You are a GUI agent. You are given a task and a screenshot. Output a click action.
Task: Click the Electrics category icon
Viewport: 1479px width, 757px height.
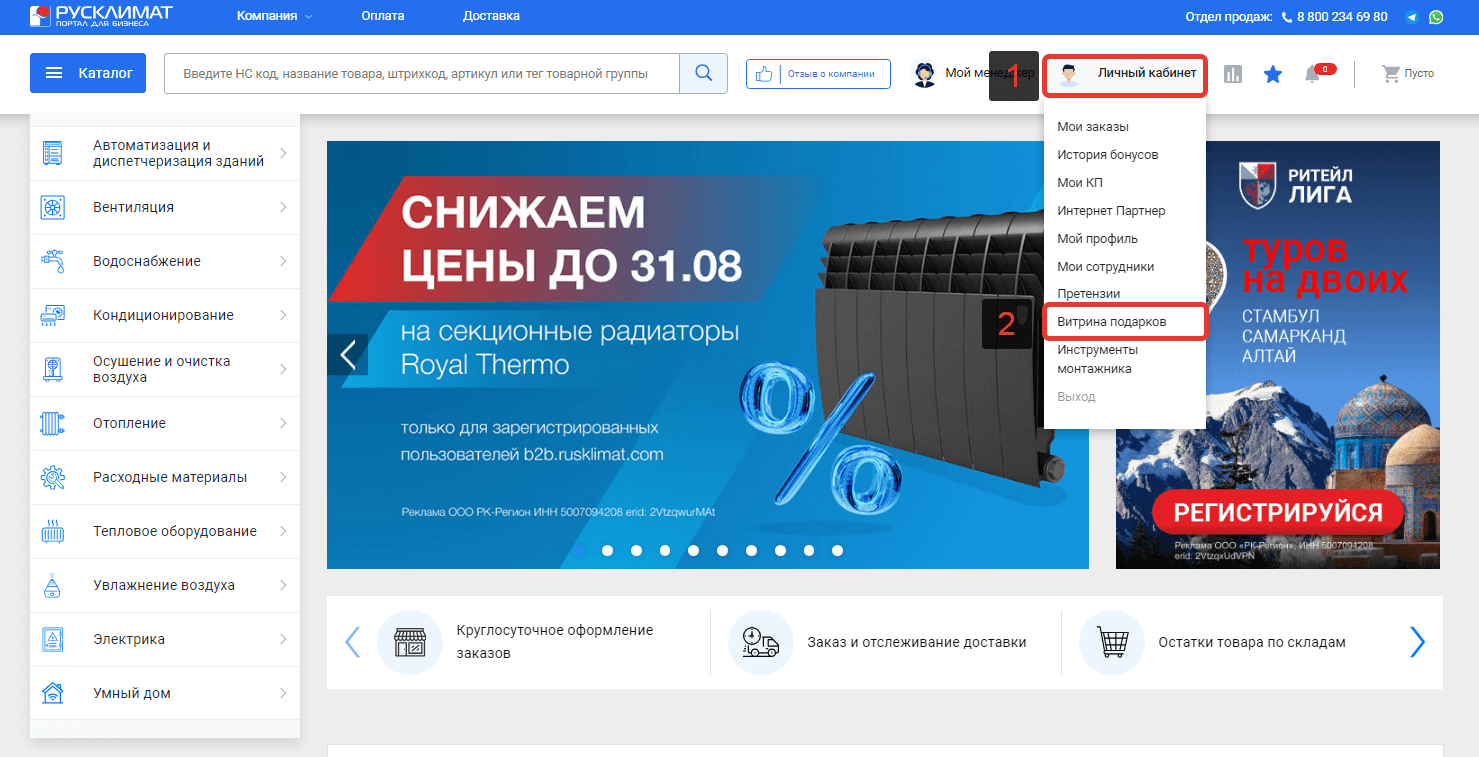[x=53, y=639]
